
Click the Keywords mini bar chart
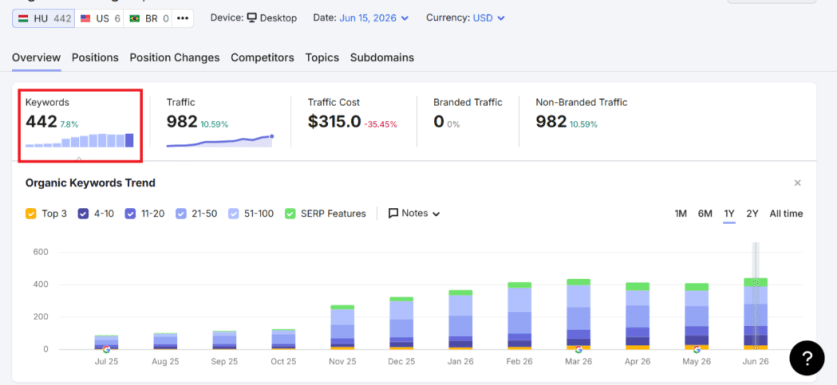click(x=80, y=140)
